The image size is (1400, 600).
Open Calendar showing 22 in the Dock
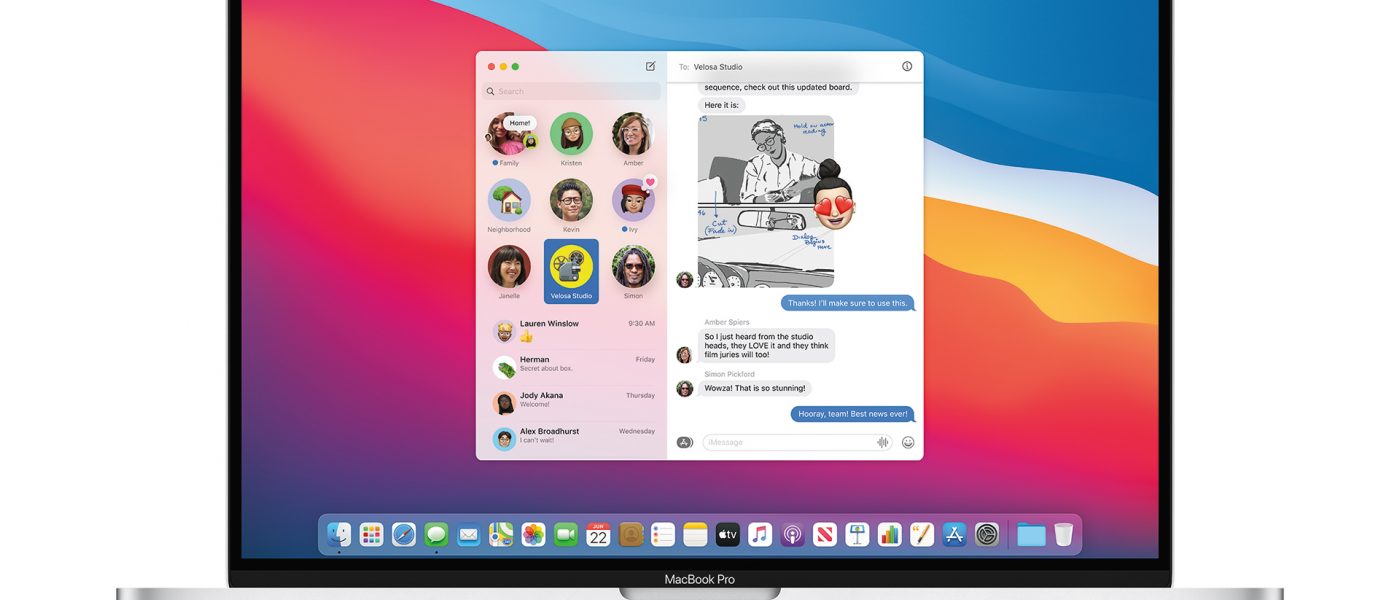pyautogui.click(x=598, y=535)
